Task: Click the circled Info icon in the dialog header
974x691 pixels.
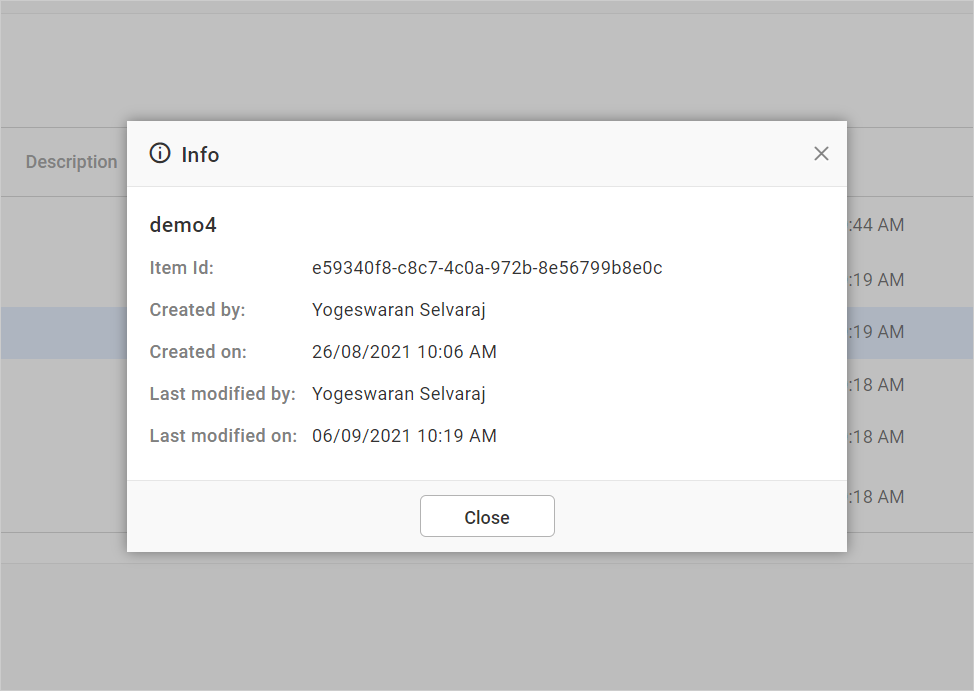Action: [160, 154]
